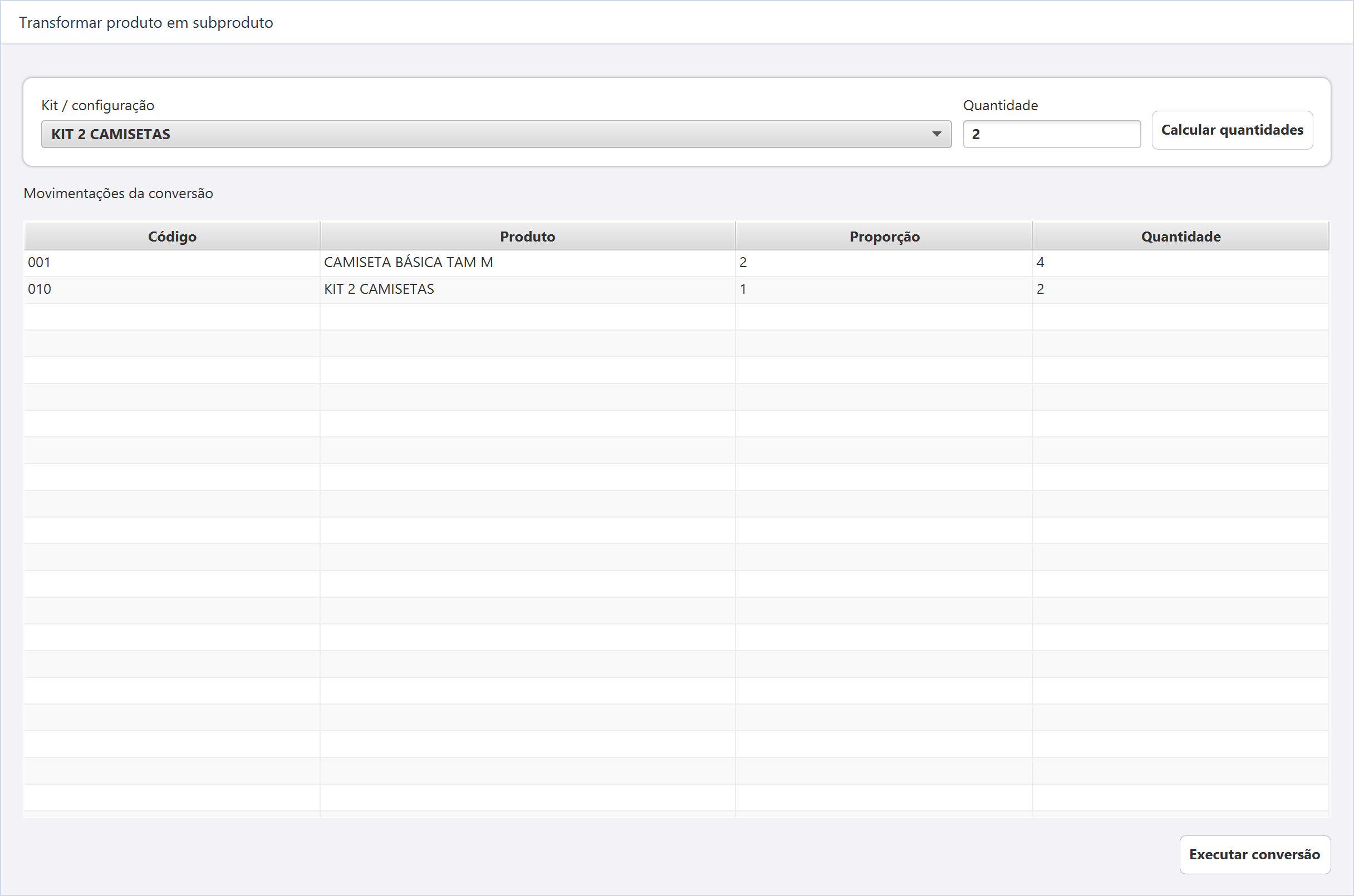This screenshot has width=1354, height=896.
Task: Click the Movimentações da conversão label
Action: pyautogui.click(x=119, y=193)
